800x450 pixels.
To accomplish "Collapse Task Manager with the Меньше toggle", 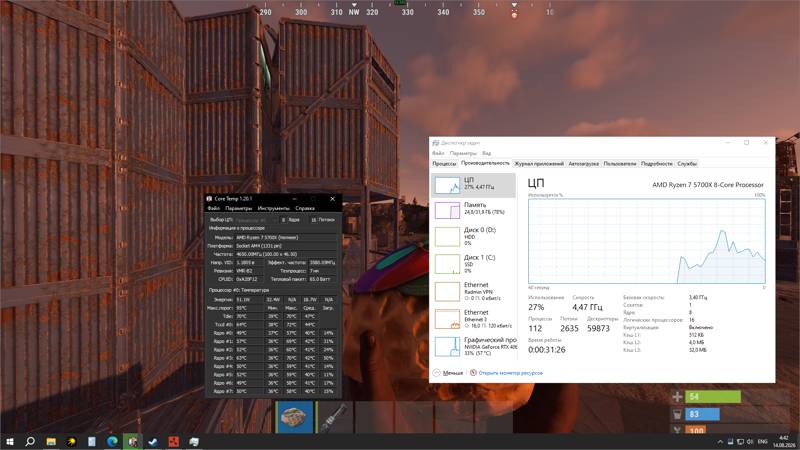I will pos(448,373).
